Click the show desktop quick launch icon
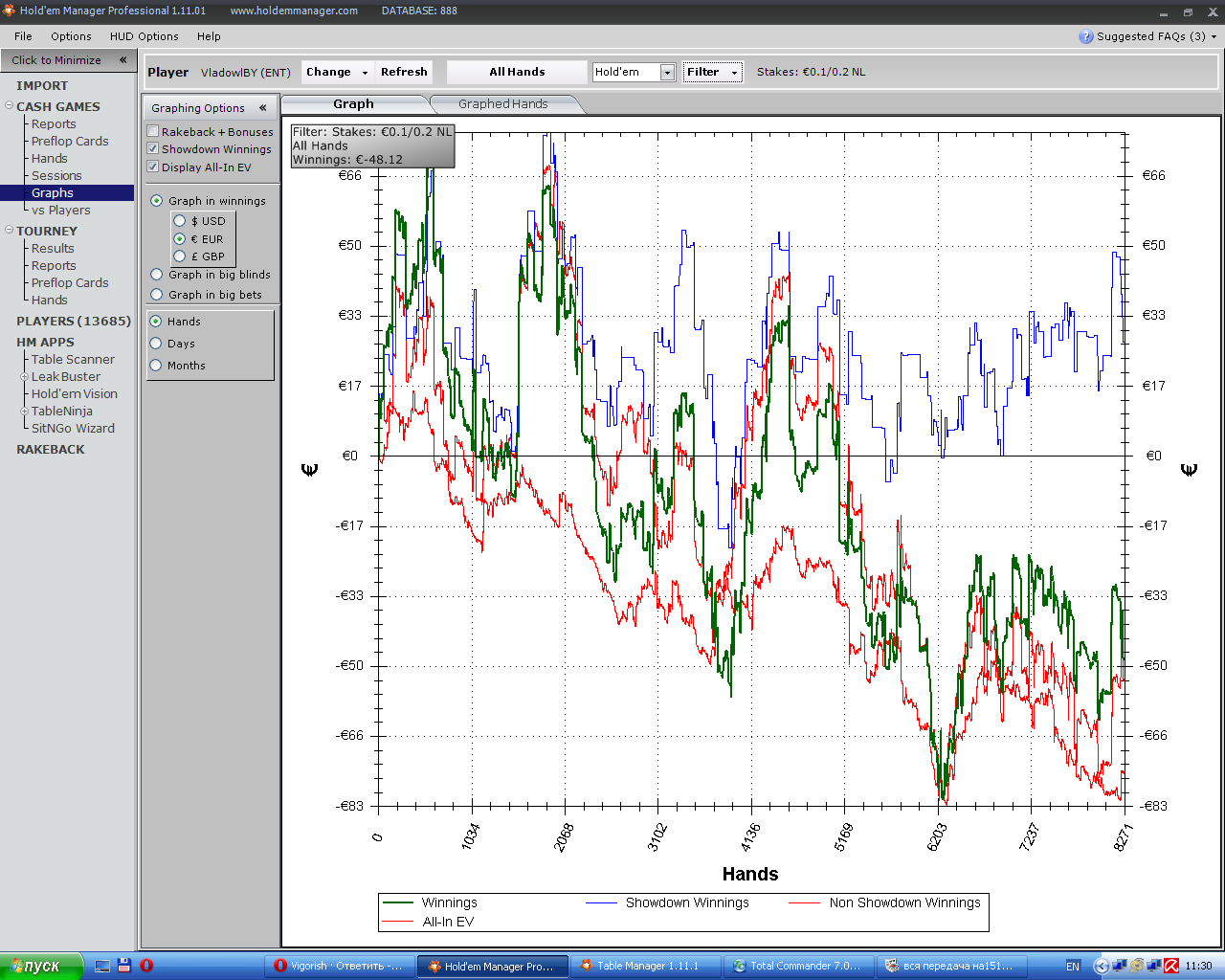 [x=102, y=966]
